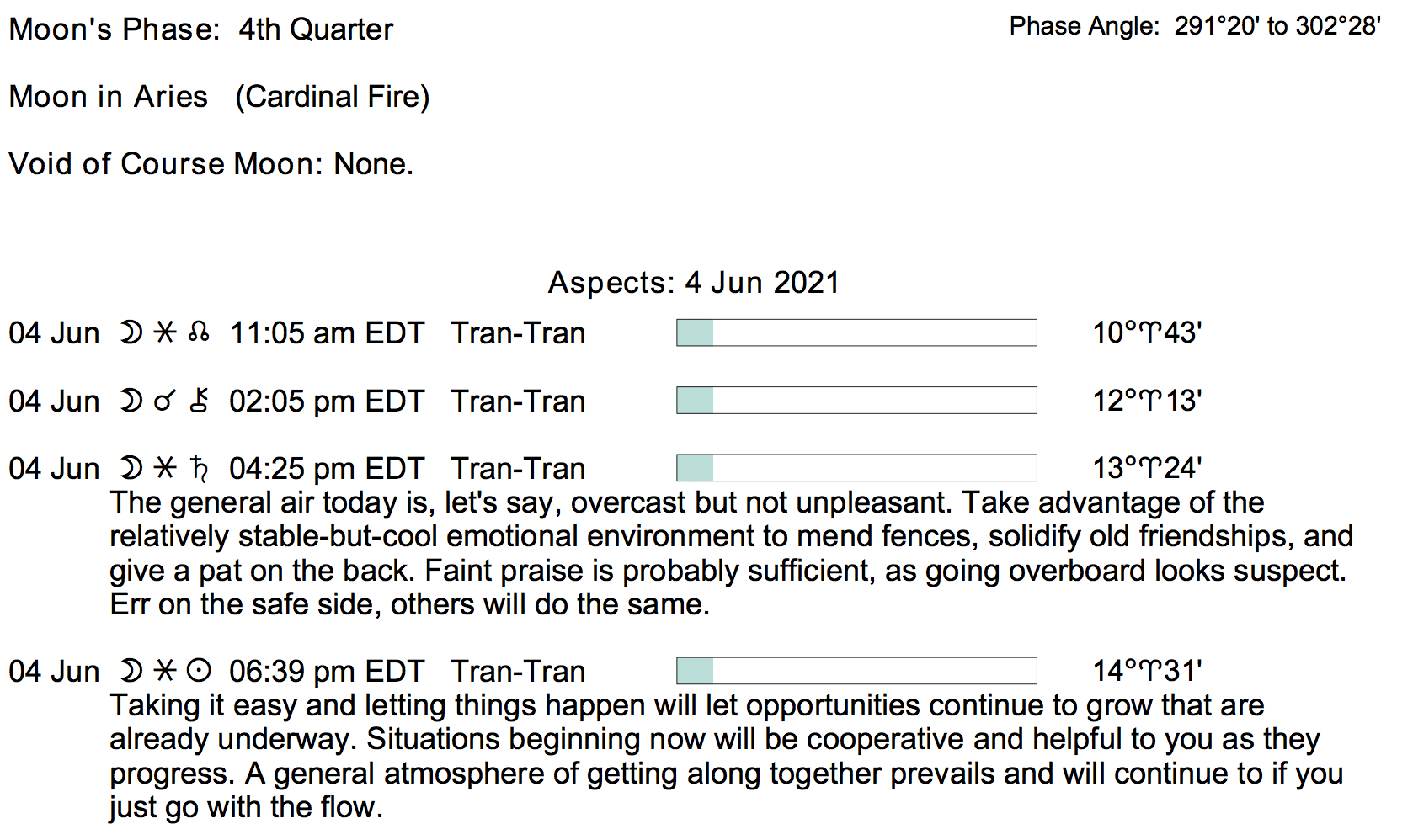Screen dimensions: 1413x840
Task: Click the Tran-Tran label in the 02:05 pm row
Action: (518, 401)
